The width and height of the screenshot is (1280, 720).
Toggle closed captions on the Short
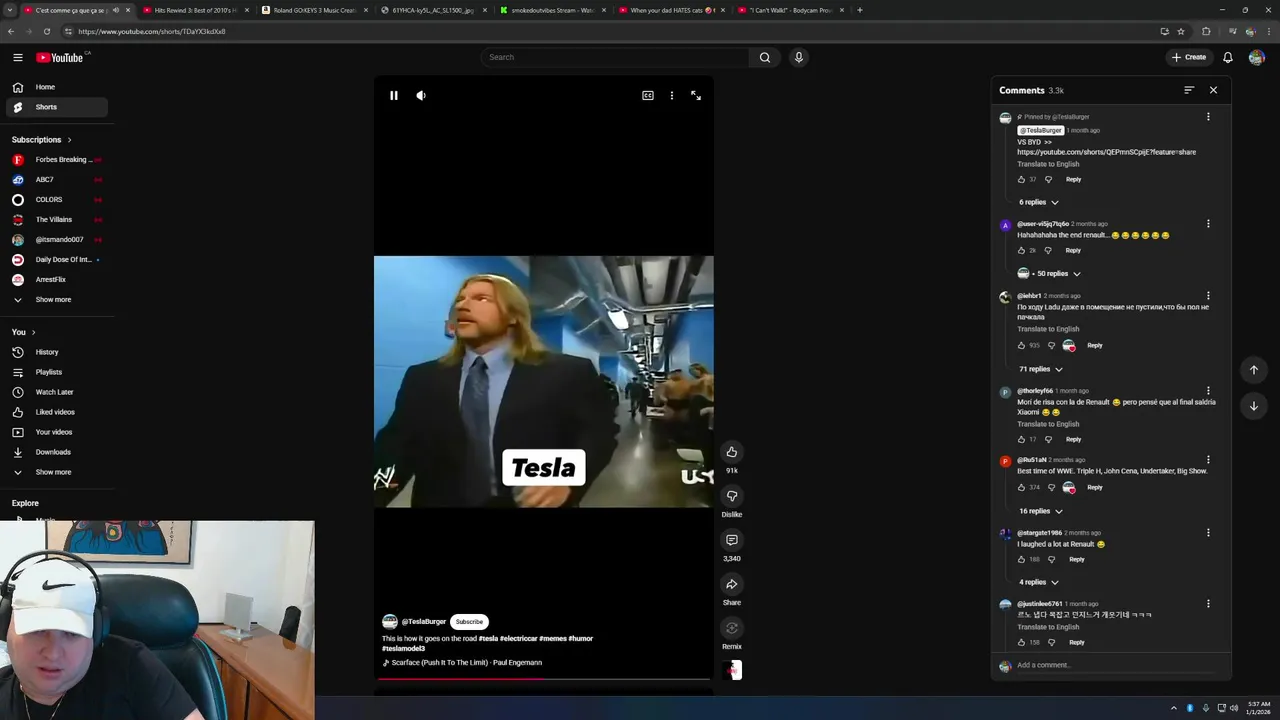tap(648, 95)
